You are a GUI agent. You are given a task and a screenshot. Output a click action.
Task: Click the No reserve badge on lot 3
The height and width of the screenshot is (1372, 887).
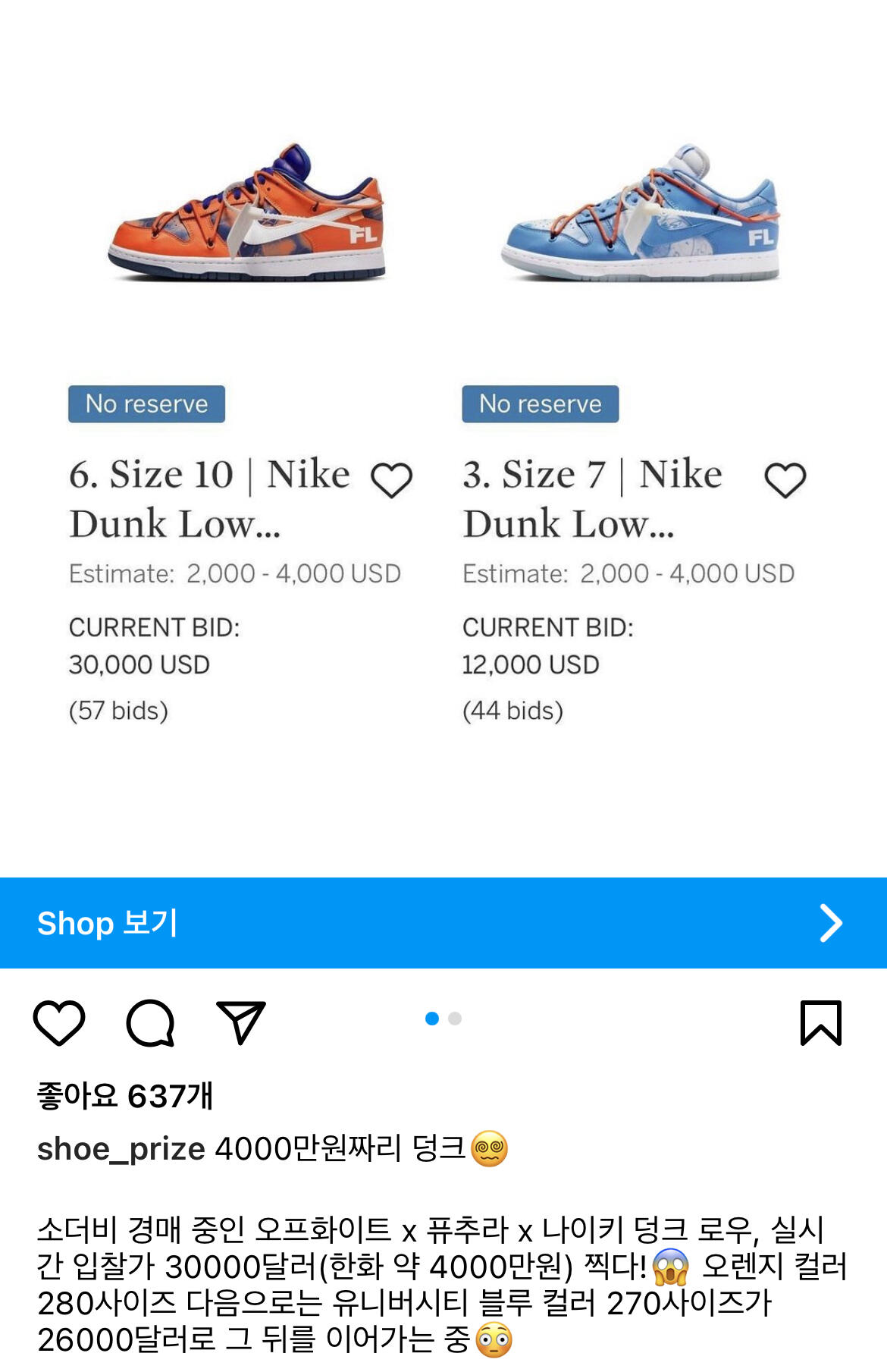[x=541, y=403]
